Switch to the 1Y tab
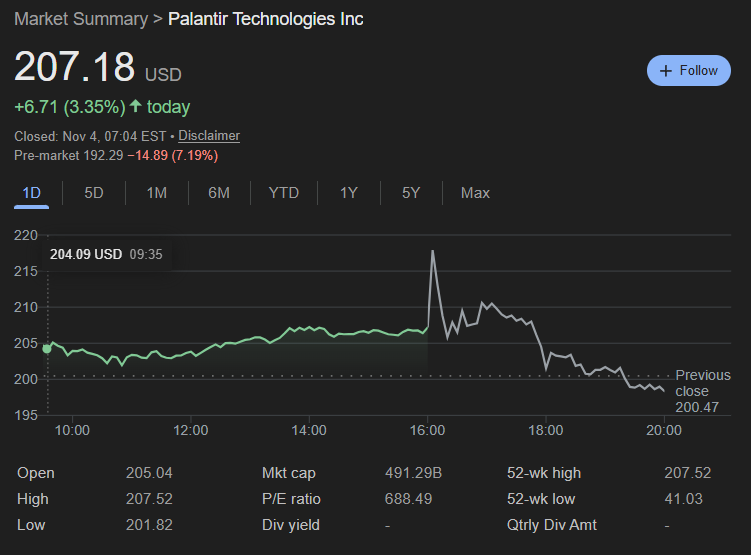This screenshot has width=751, height=555. [x=348, y=192]
